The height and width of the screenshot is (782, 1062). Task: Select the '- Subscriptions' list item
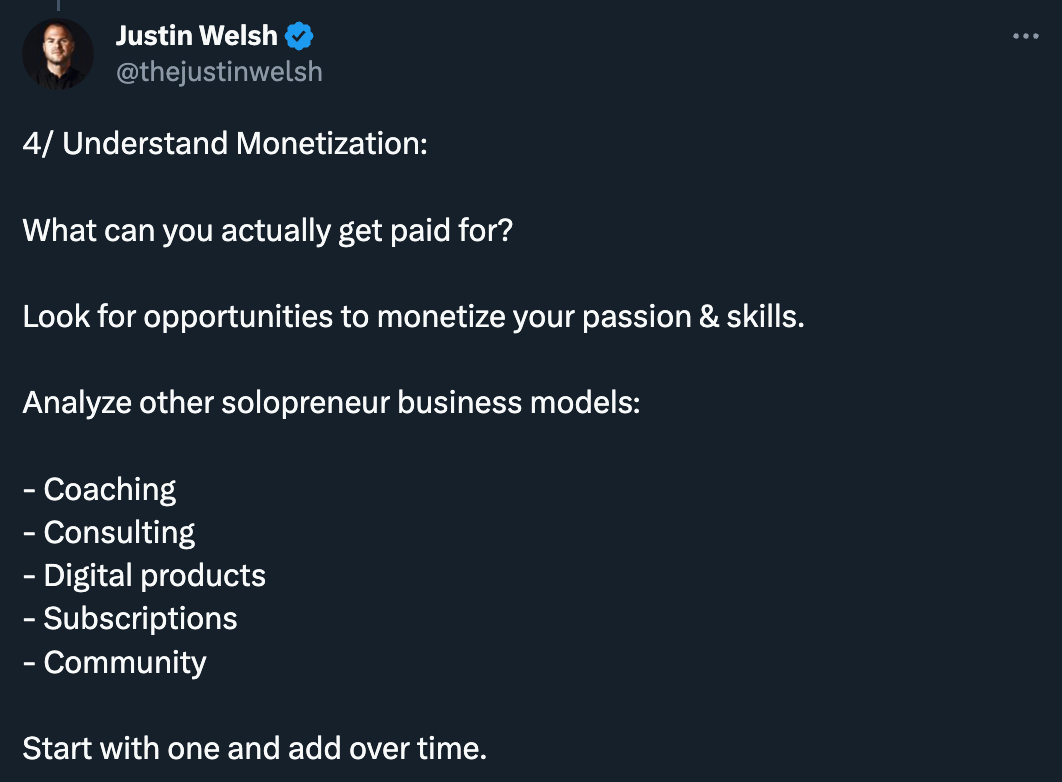click(x=130, y=619)
